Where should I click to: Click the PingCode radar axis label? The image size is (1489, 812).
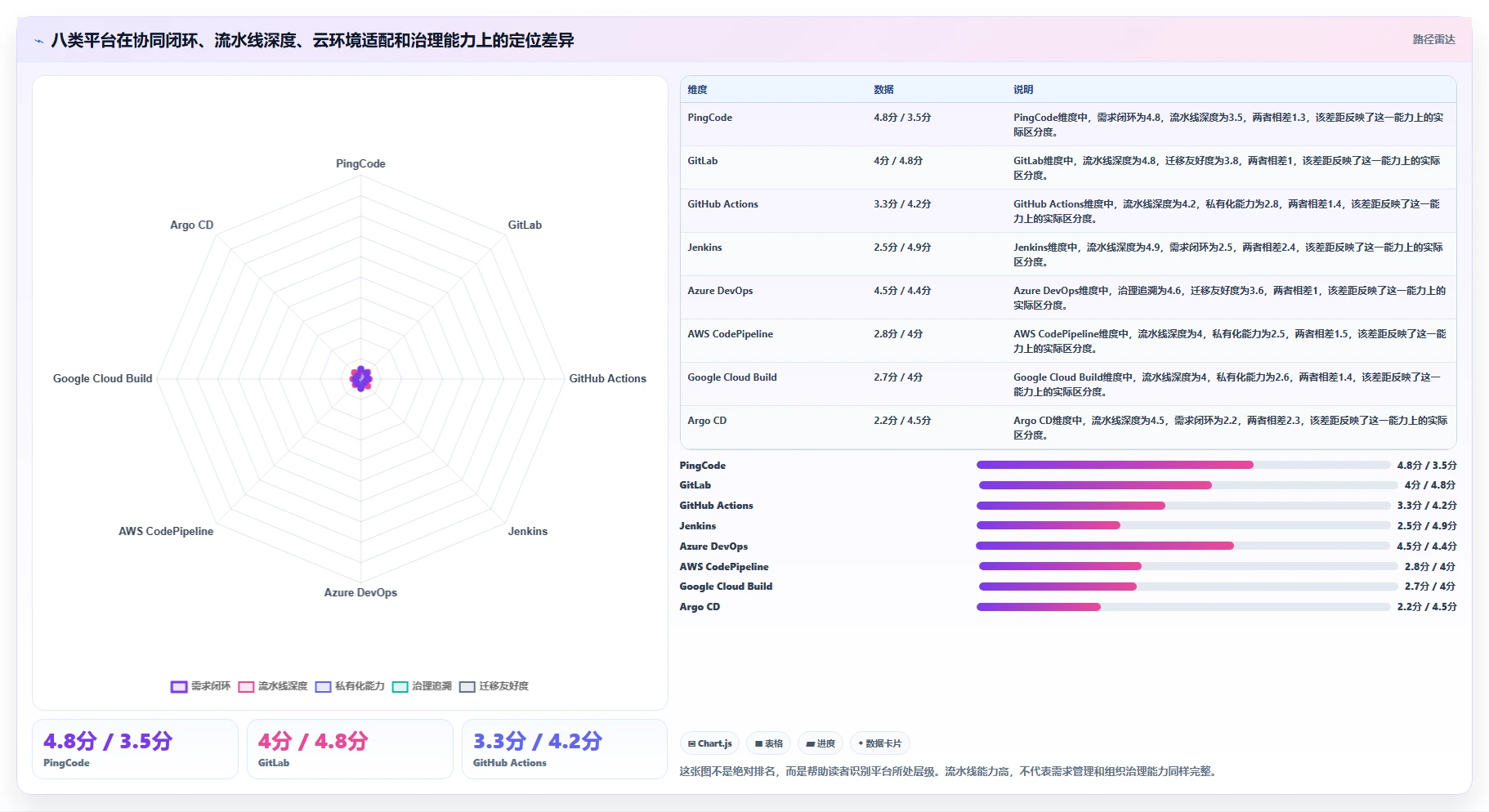pyautogui.click(x=360, y=163)
